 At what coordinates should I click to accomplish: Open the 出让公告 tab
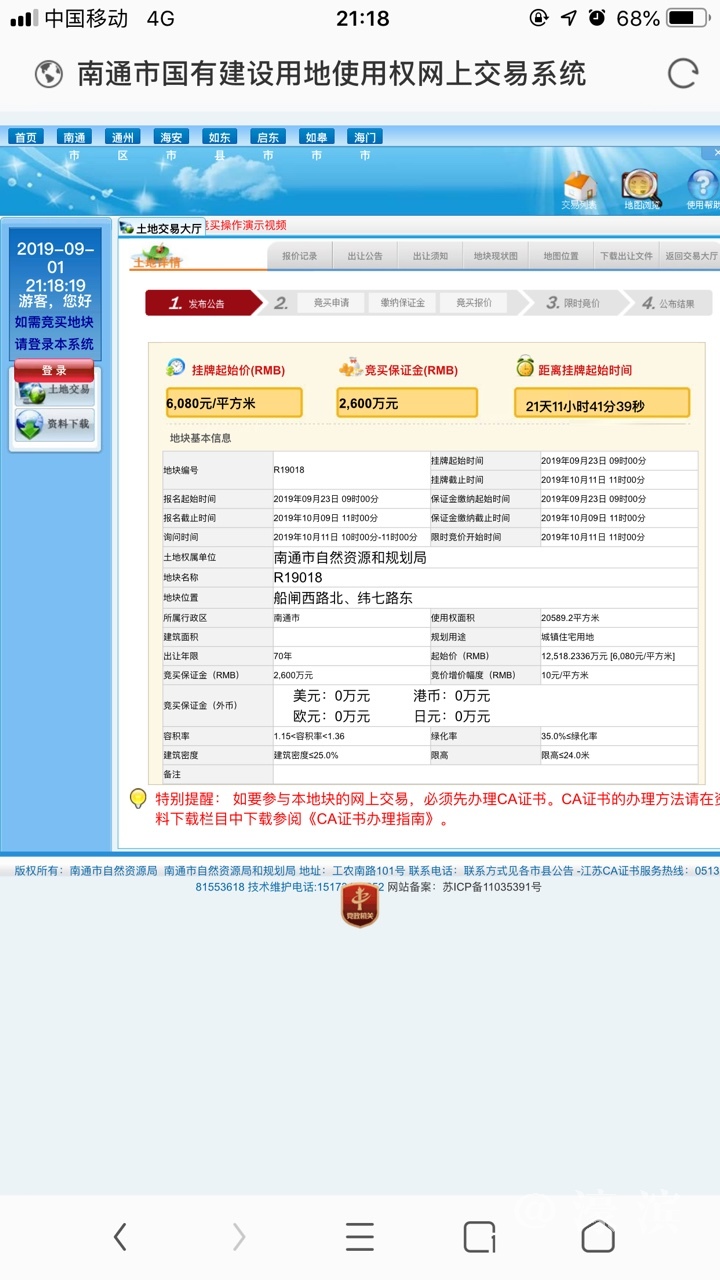tap(365, 256)
